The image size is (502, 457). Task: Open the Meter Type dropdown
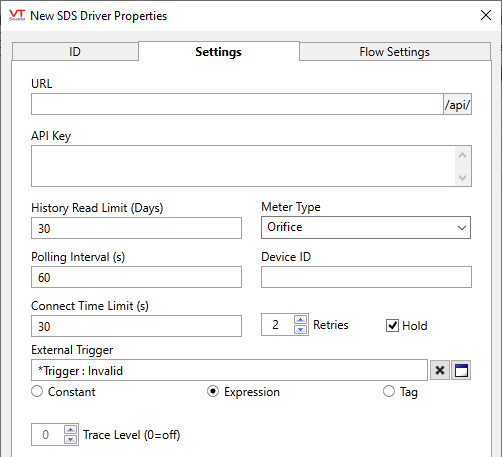coord(366,227)
